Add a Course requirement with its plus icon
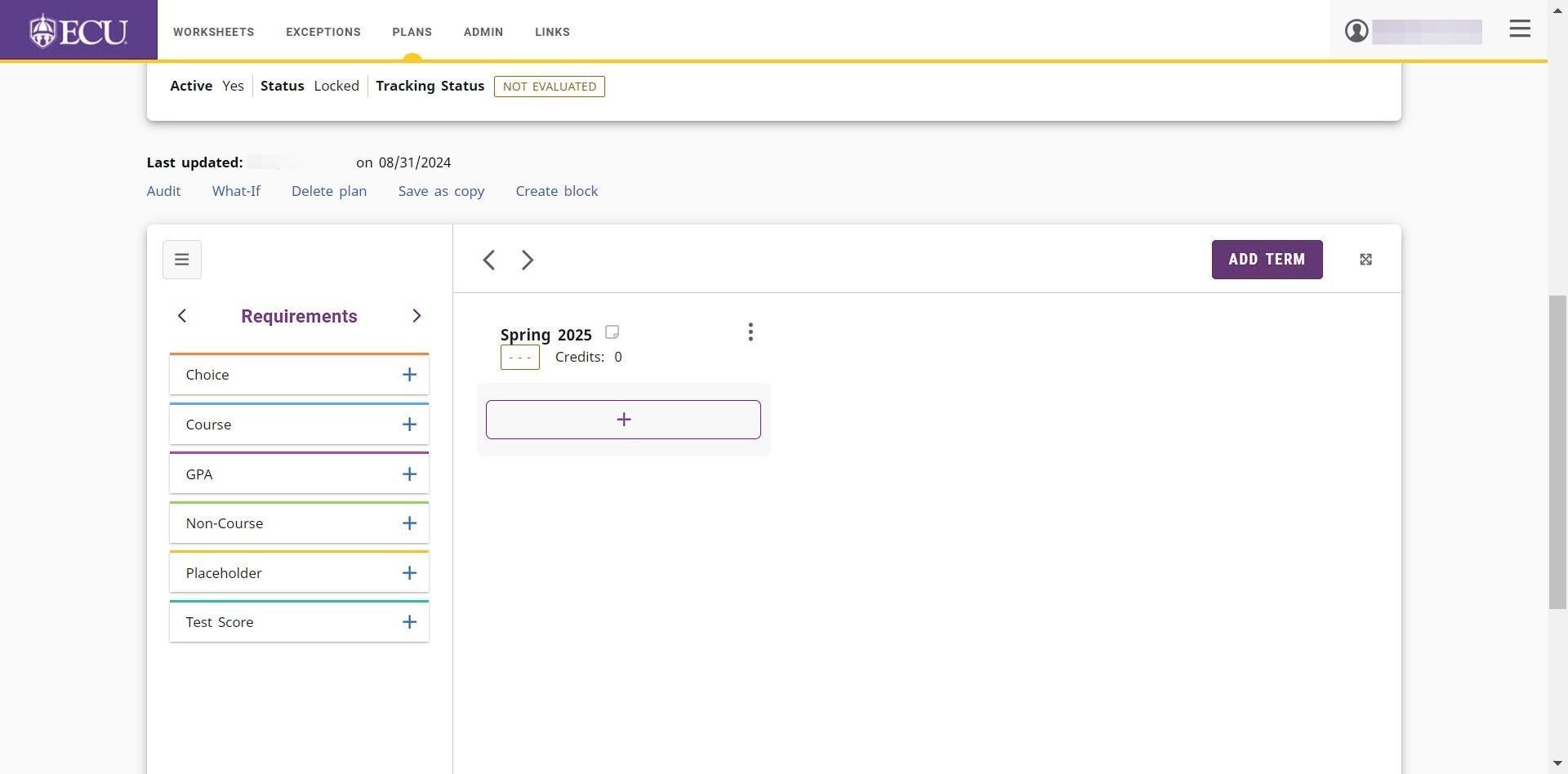The height and width of the screenshot is (774, 1568). 409,425
